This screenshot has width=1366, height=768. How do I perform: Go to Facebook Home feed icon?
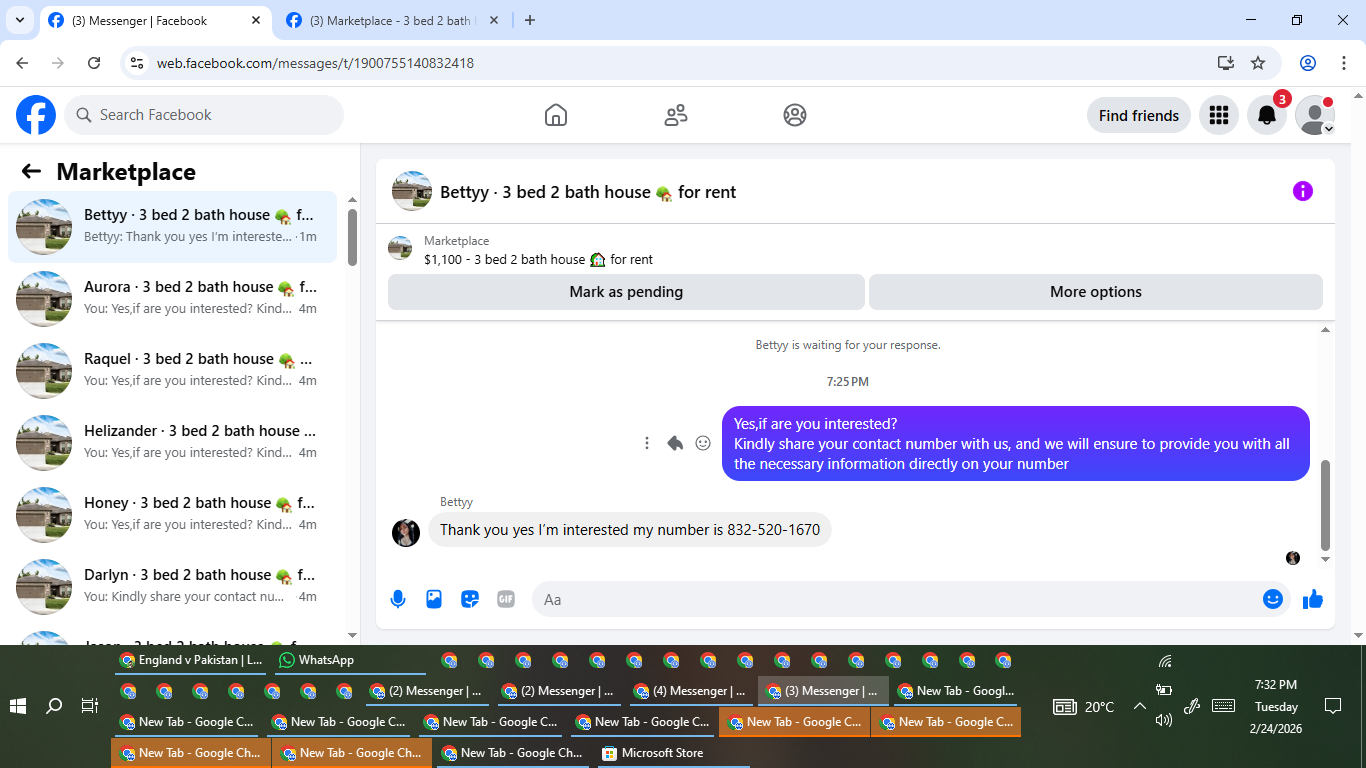click(556, 115)
